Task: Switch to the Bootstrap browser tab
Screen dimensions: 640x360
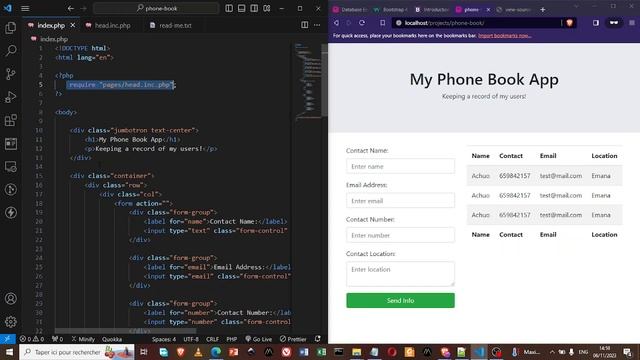Action: click(x=391, y=9)
